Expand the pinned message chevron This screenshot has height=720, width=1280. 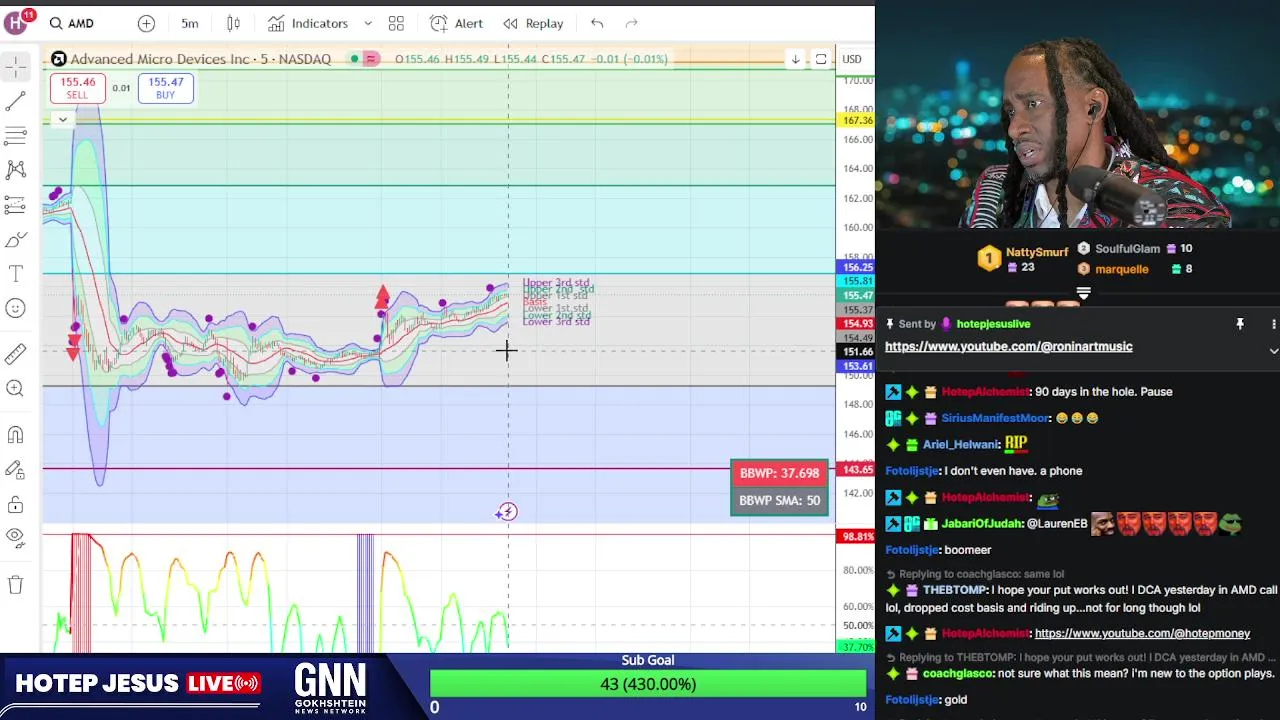click(1273, 351)
